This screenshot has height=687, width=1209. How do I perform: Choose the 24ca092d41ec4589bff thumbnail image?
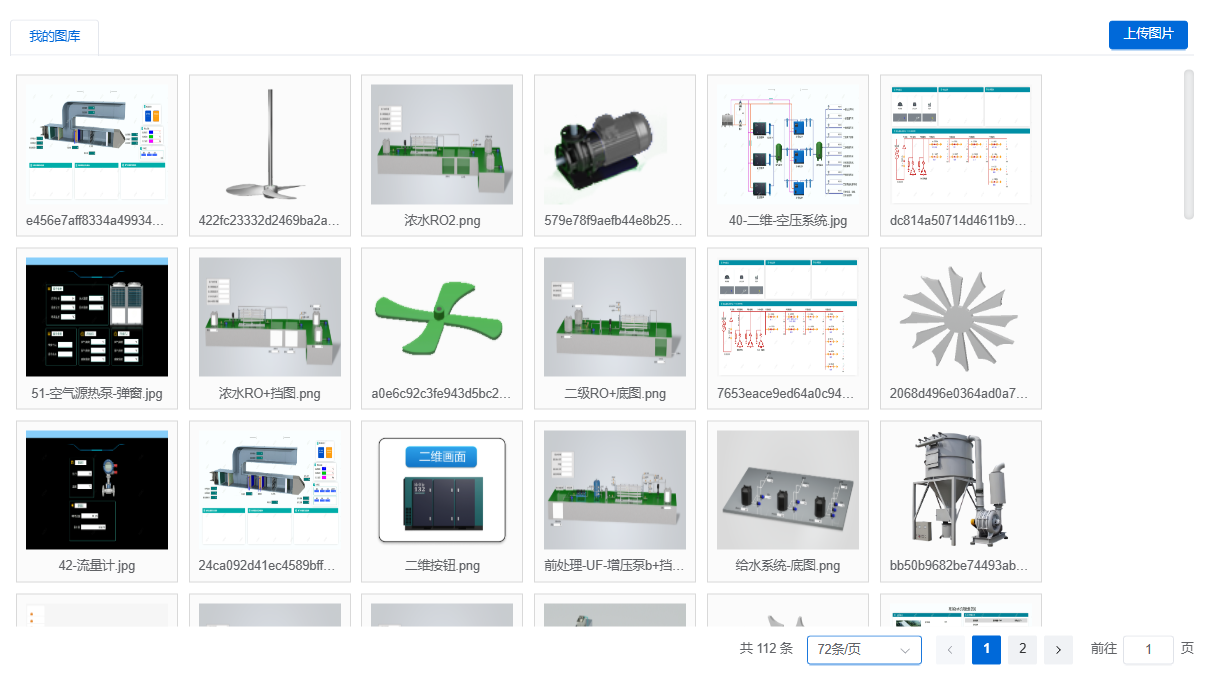pyautogui.click(x=270, y=490)
